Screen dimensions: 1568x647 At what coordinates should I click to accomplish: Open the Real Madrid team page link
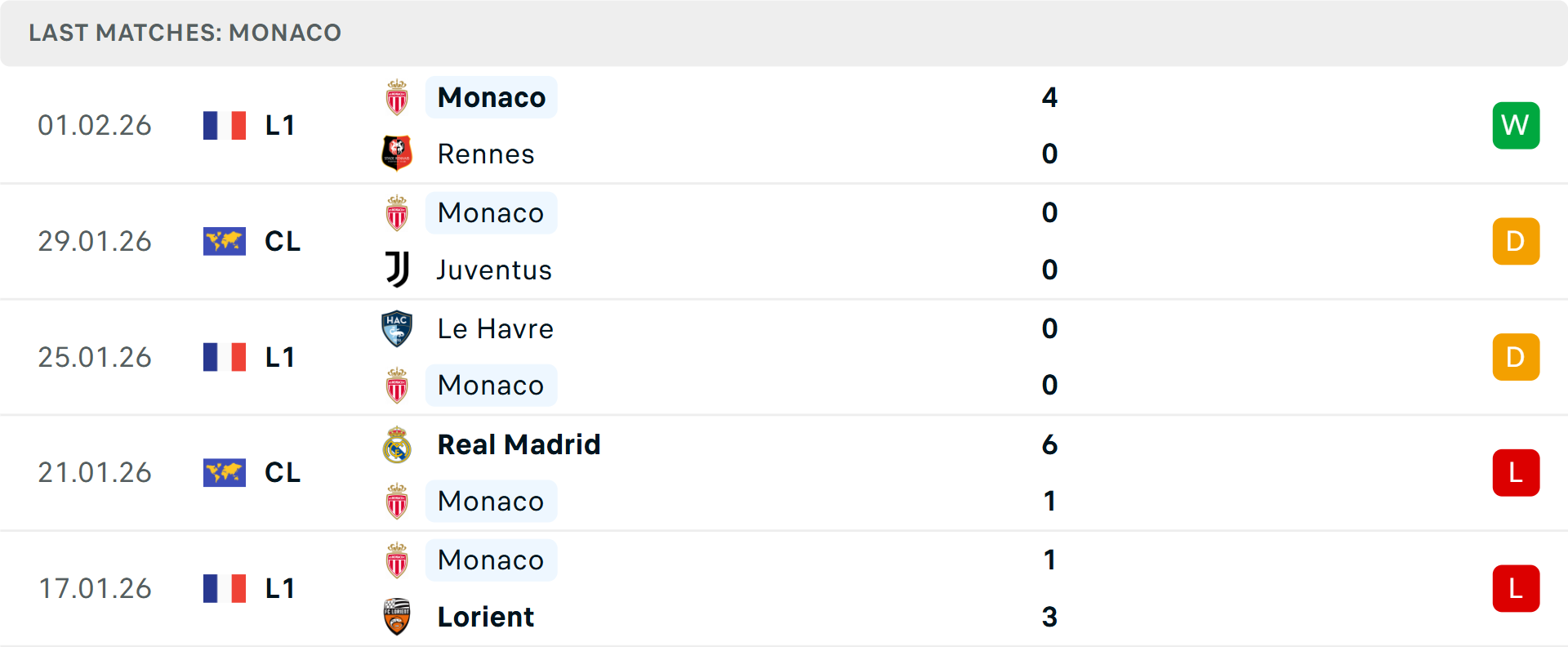coord(518,445)
